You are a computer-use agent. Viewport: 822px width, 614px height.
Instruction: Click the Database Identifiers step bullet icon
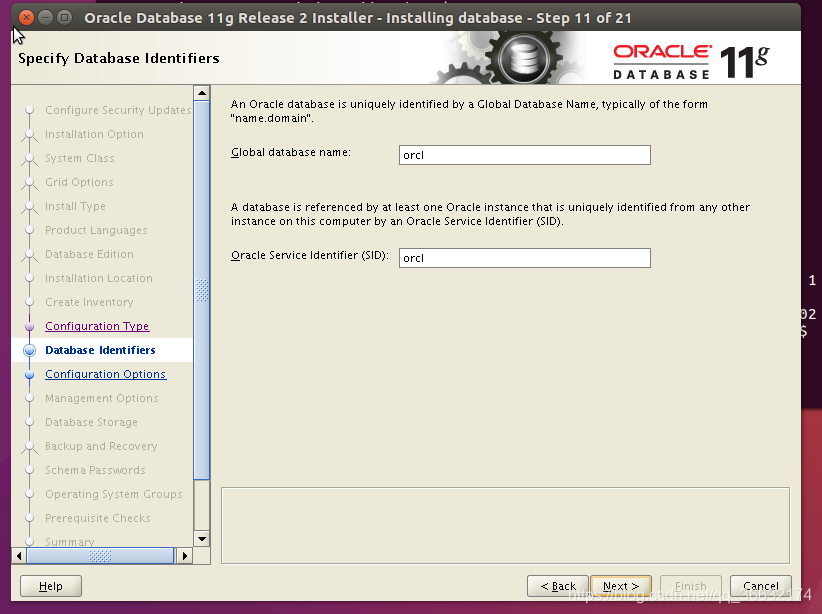point(30,350)
